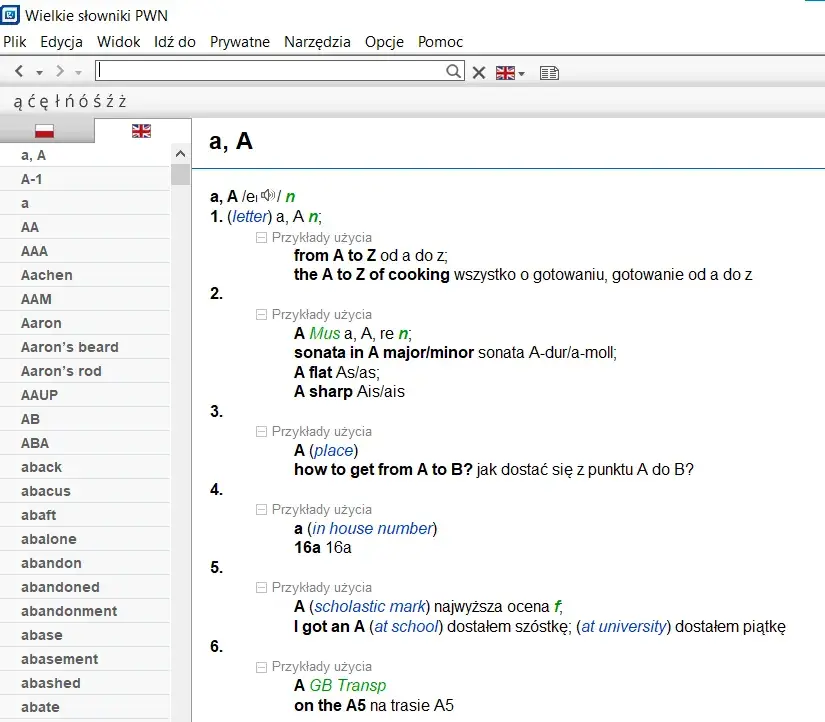Switch to the Polish flag tab

pyautogui.click(x=45, y=131)
